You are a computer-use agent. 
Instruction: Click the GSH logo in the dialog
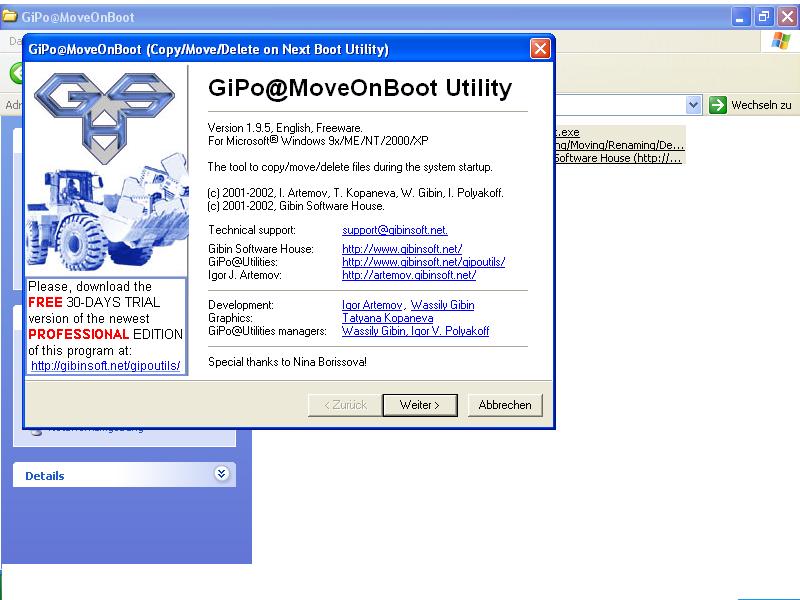(105, 117)
